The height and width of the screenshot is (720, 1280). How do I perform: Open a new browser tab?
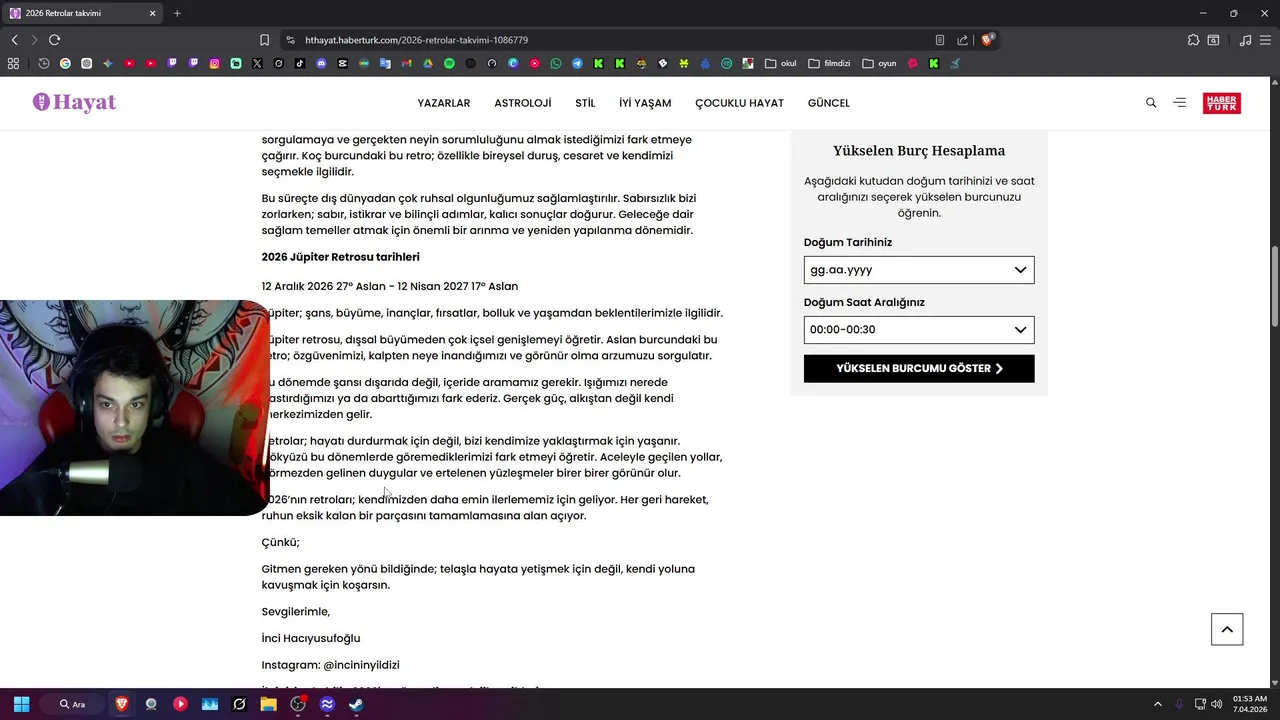click(x=177, y=13)
